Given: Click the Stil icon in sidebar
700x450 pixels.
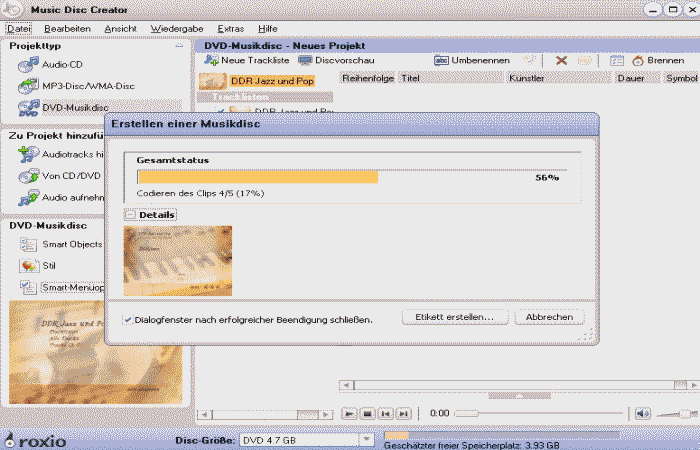Looking at the screenshot, I should [27, 266].
